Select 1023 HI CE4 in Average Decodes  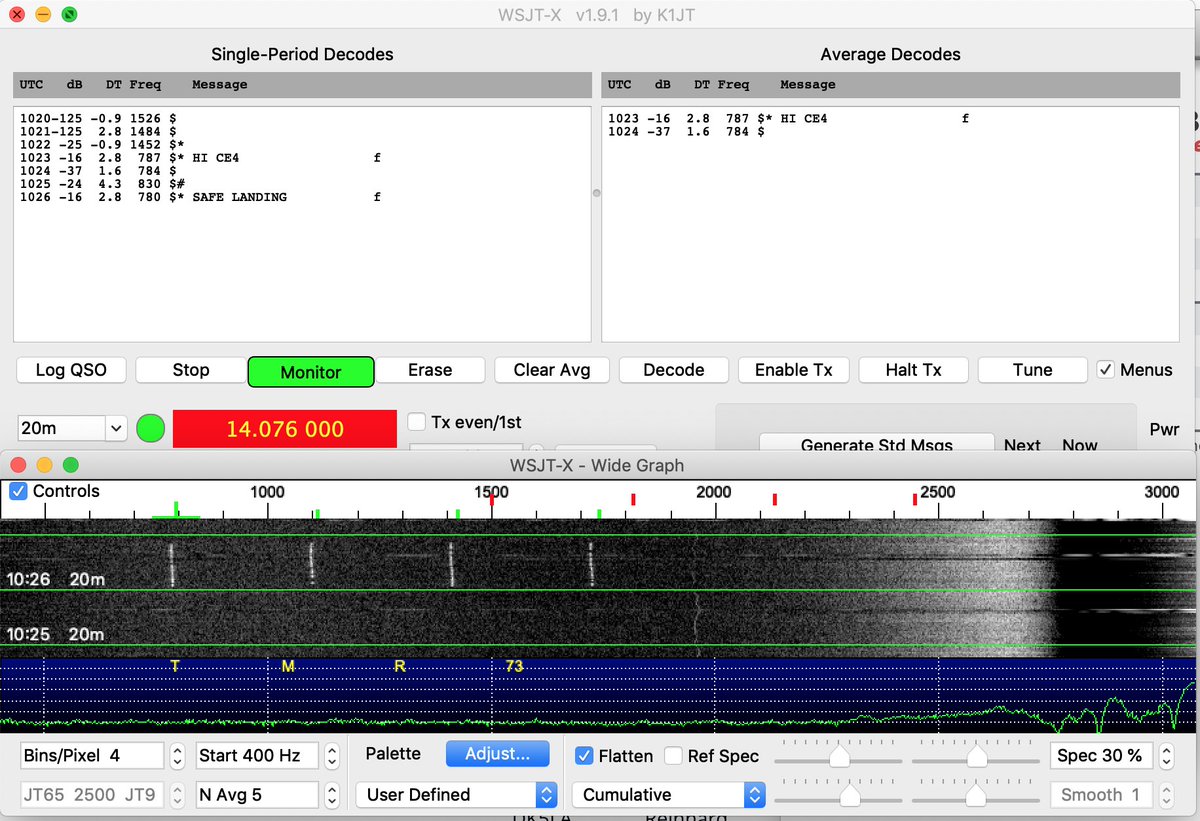pyautogui.click(x=788, y=119)
